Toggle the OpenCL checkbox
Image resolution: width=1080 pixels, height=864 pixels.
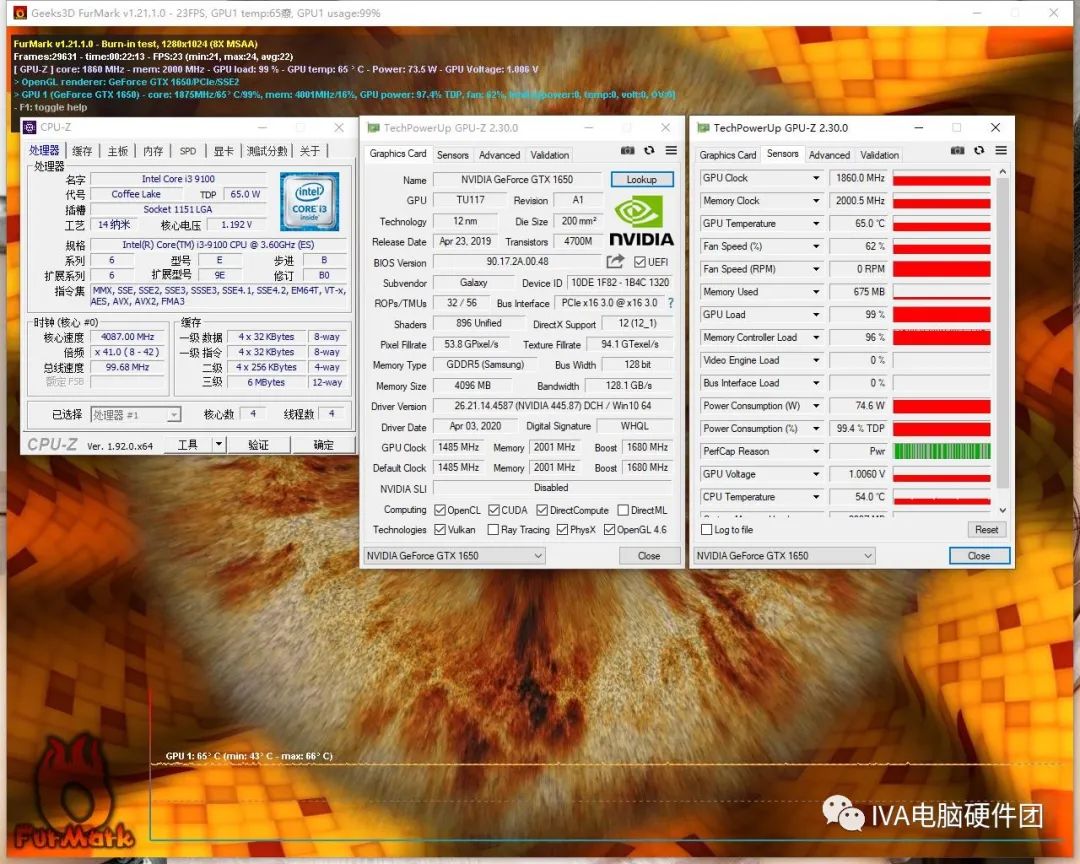440,510
